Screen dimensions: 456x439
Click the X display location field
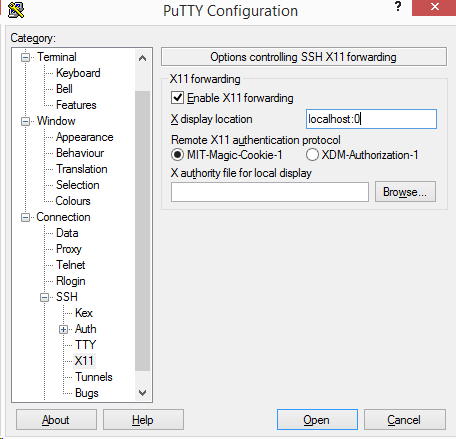(371, 119)
